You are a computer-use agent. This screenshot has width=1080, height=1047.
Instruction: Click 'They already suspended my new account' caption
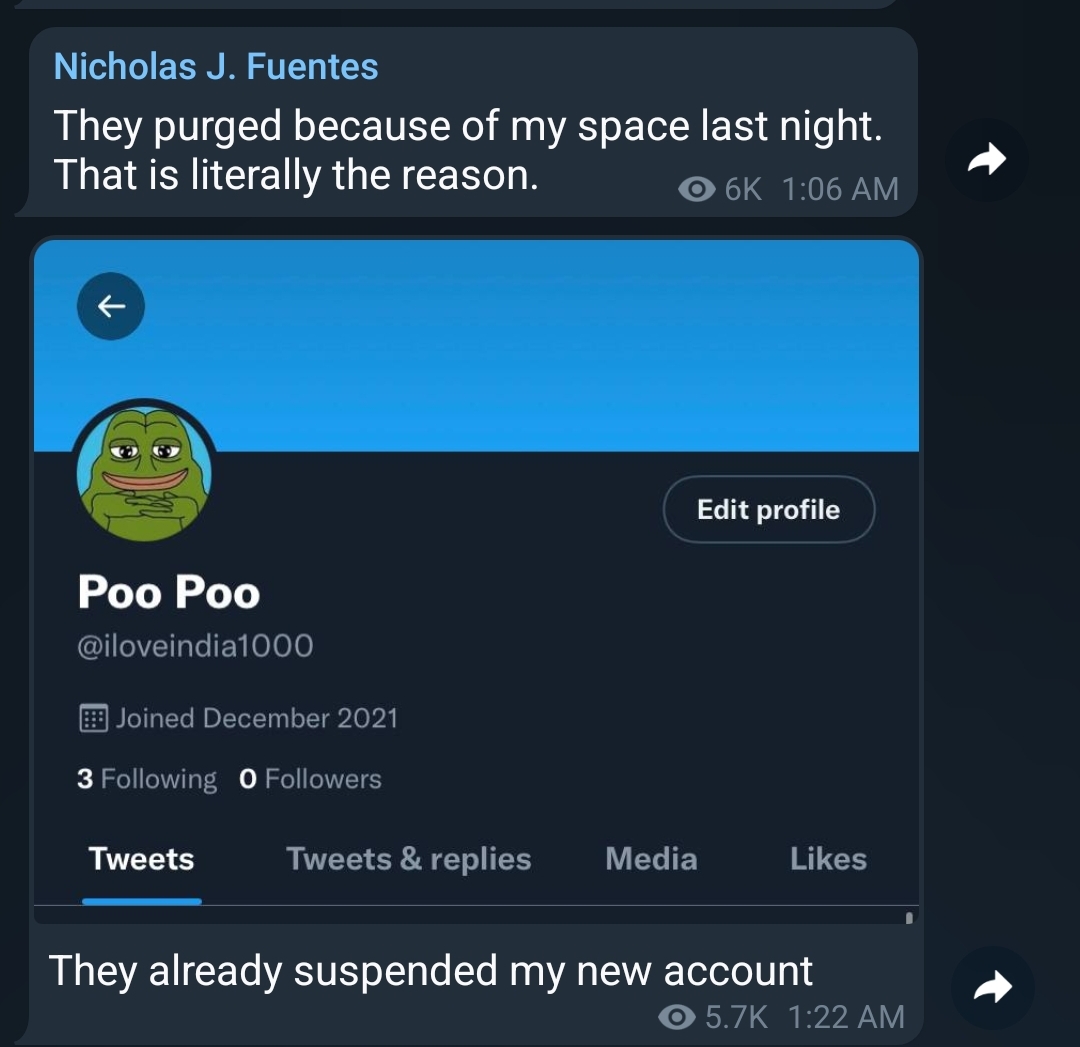(431, 970)
